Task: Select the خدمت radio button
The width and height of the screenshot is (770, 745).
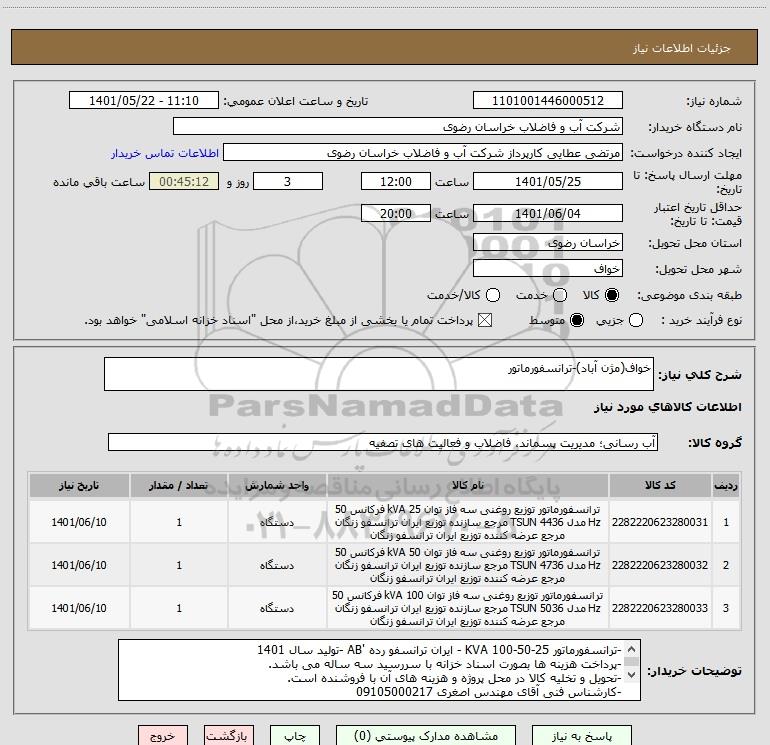Action: [560, 295]
